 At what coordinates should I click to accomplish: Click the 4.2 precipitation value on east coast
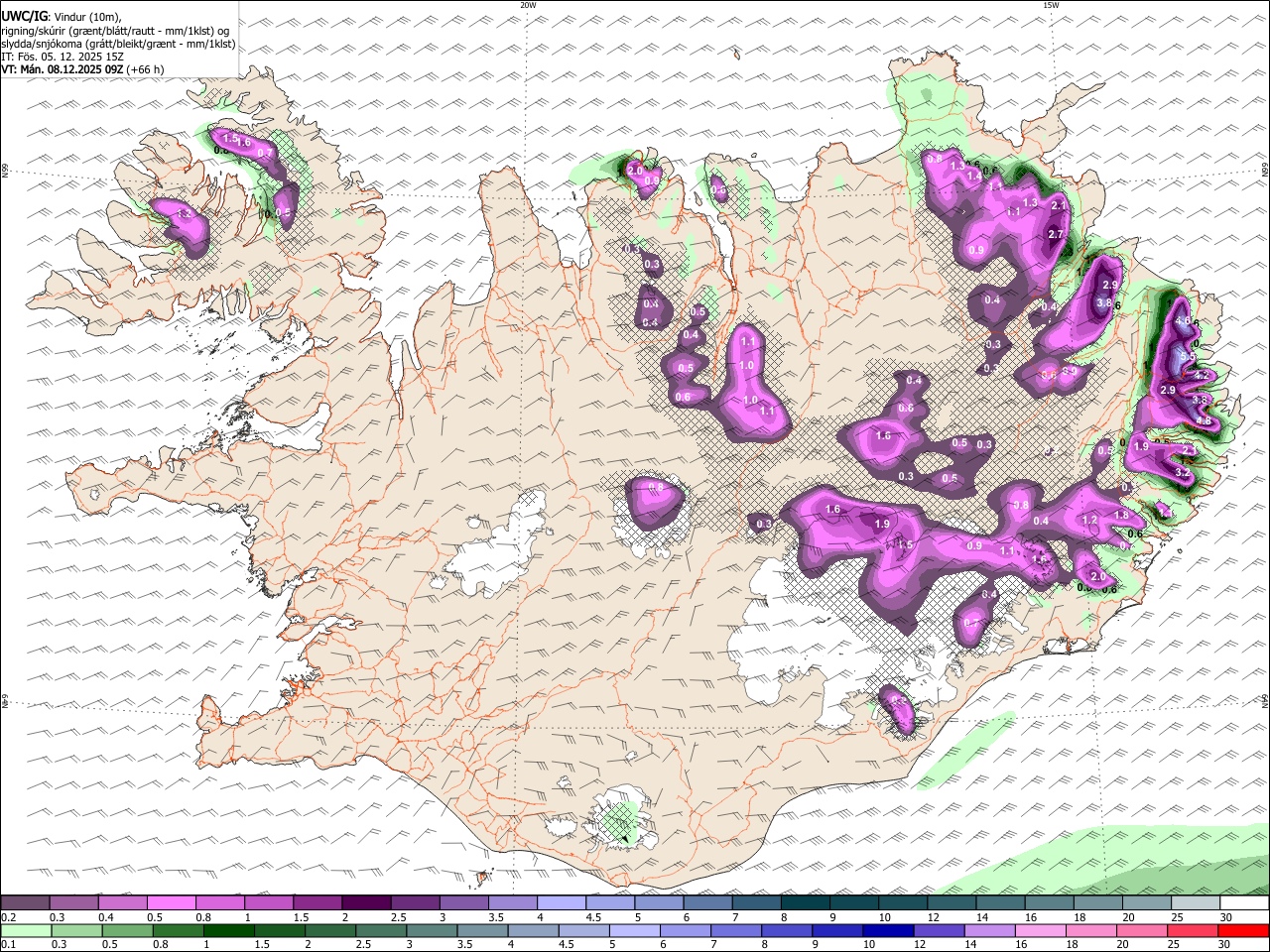pos(1202,375)
